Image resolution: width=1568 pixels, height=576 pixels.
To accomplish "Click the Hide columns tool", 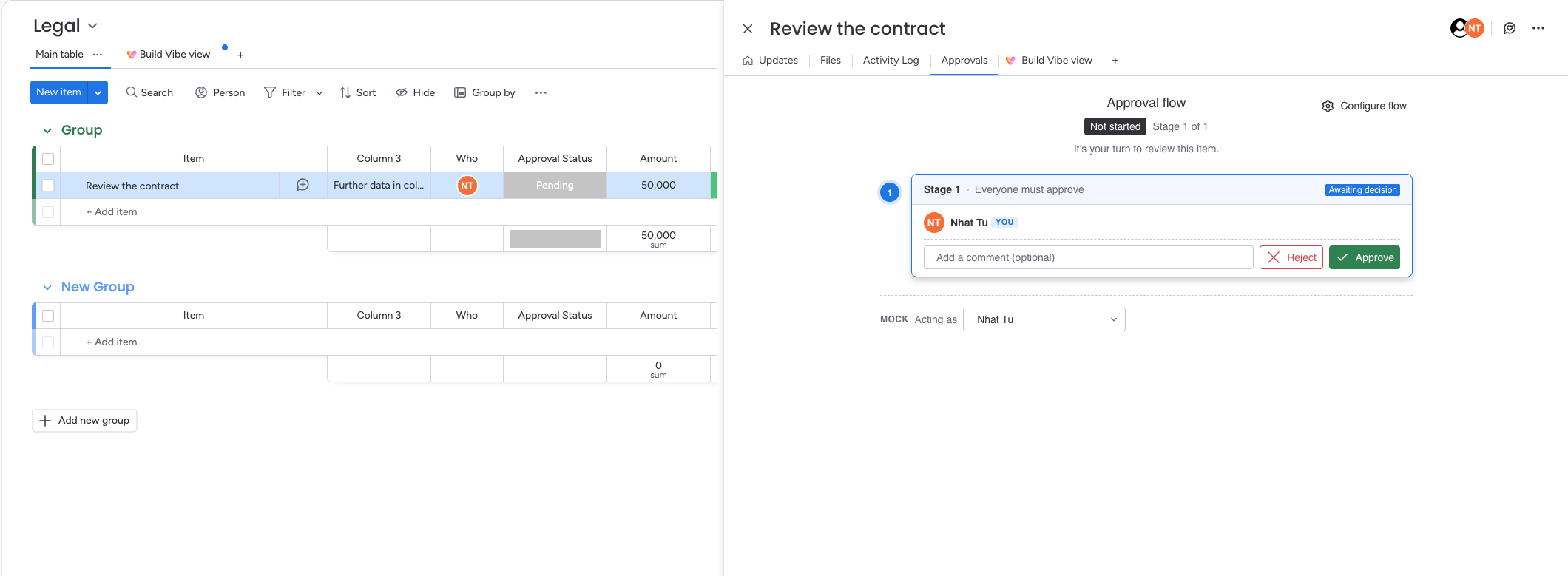I will pyautogui.click(x=415, y=92).
